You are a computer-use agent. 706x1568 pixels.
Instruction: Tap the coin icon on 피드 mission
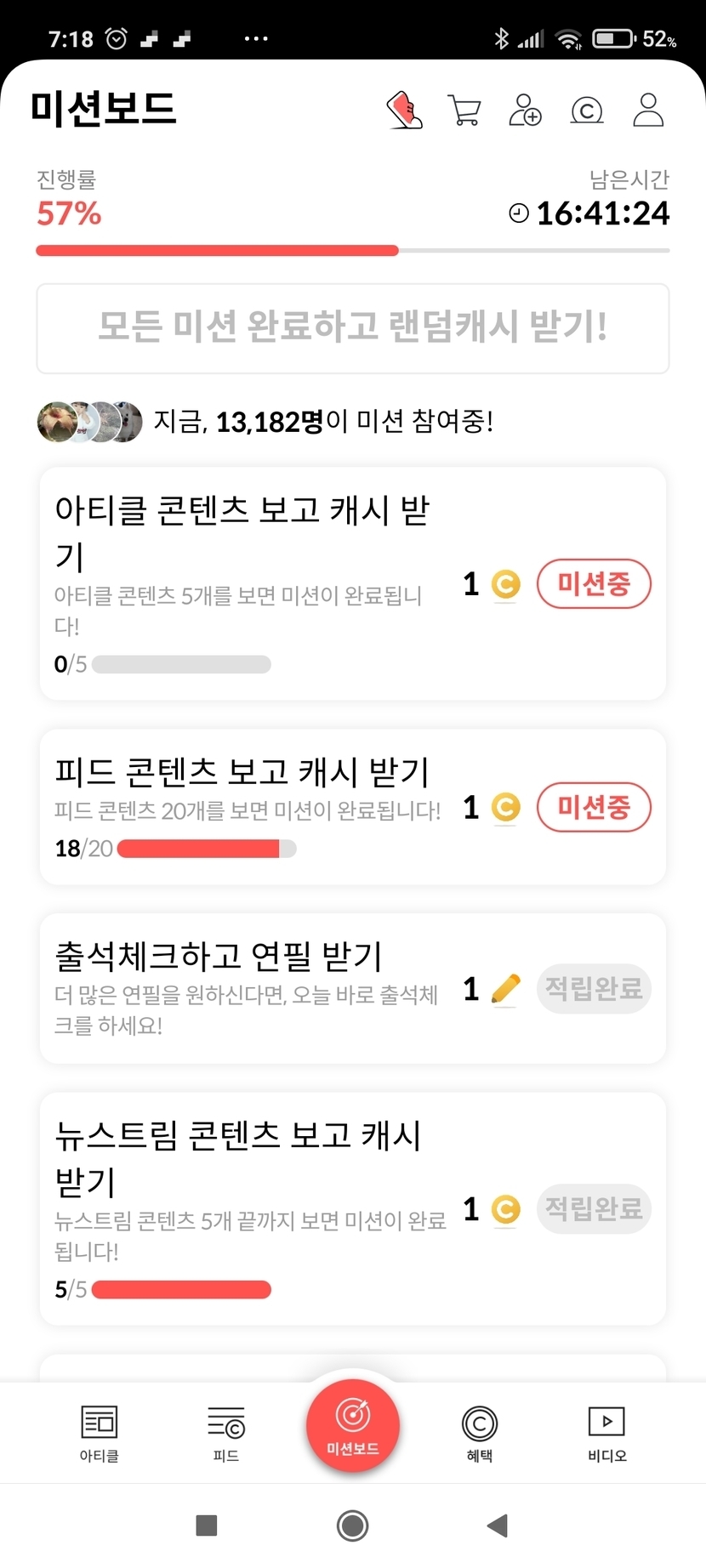point(506,807)
